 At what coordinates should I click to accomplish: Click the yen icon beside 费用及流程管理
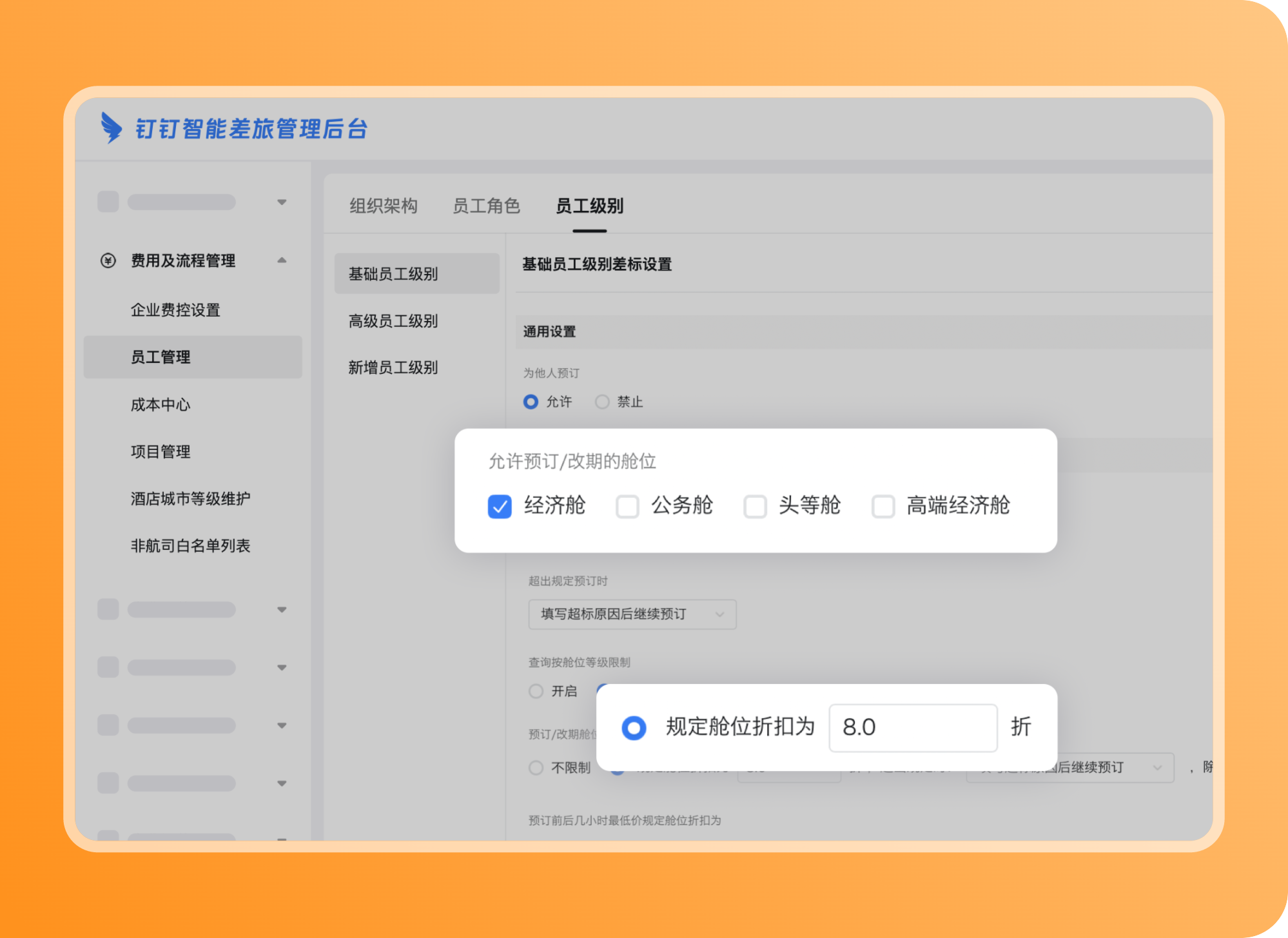(x=108, y=260)
